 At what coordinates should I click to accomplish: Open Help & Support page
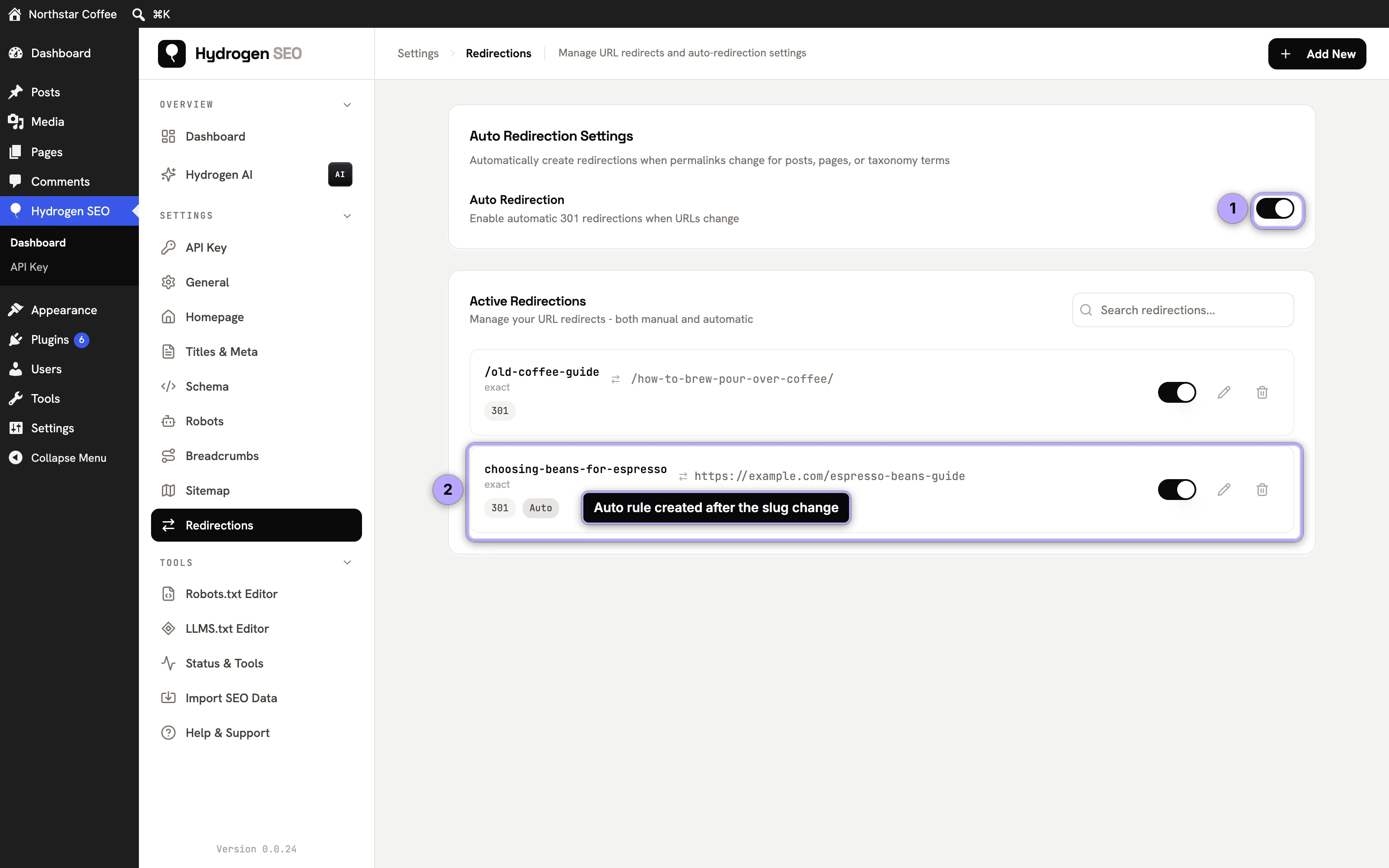tap(256, 733)
